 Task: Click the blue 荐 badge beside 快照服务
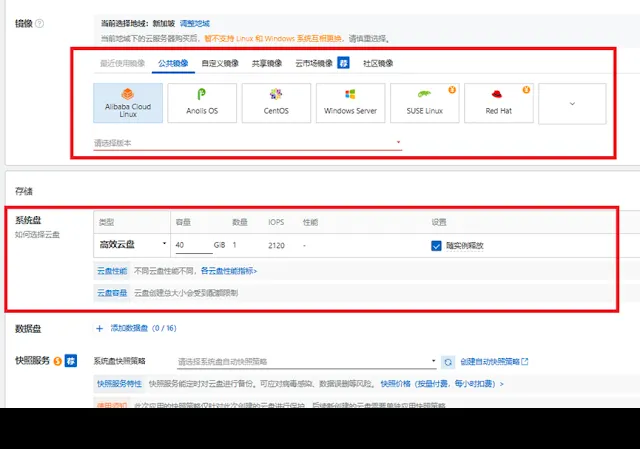(x=71, y=361)
